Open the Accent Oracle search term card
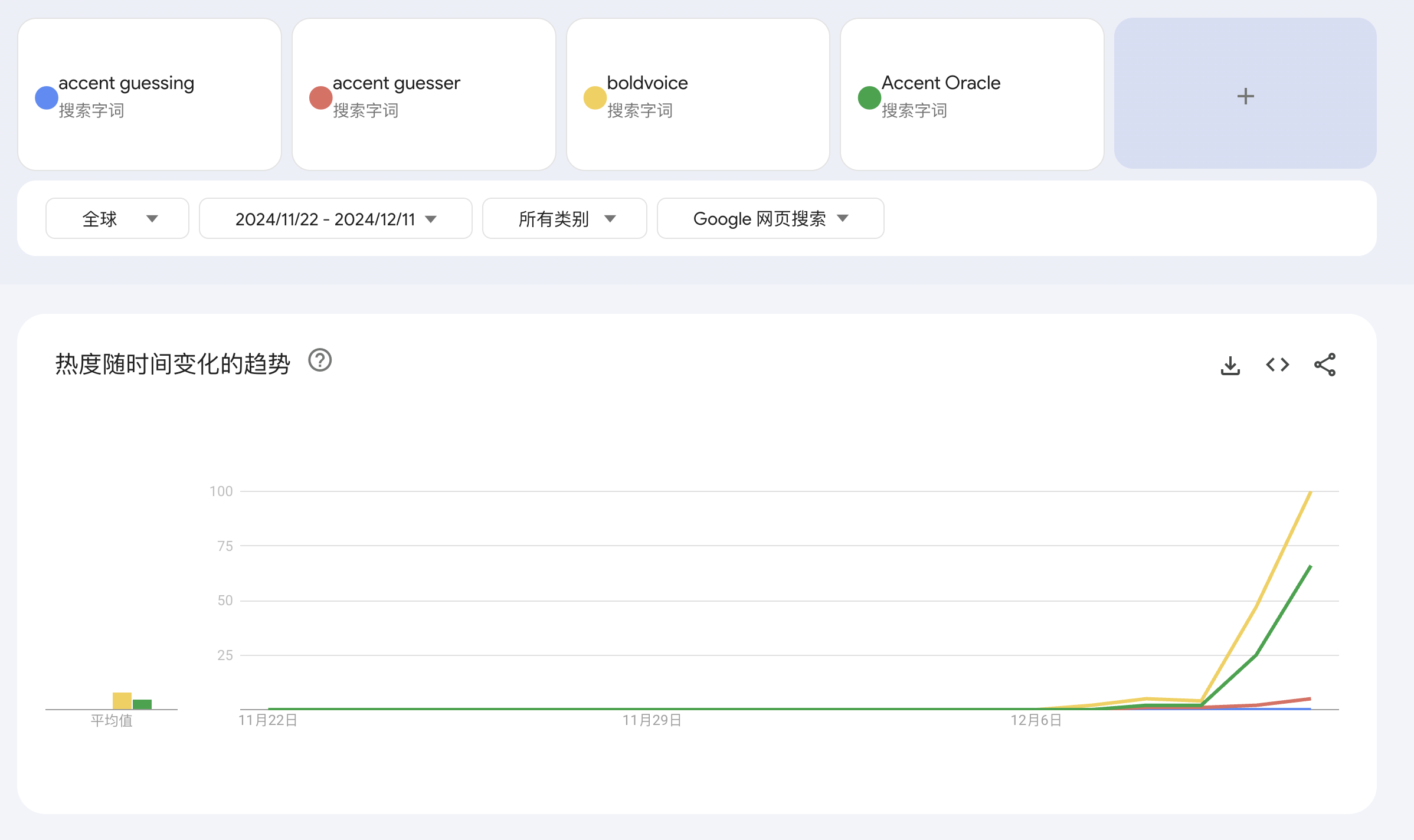 973,94
